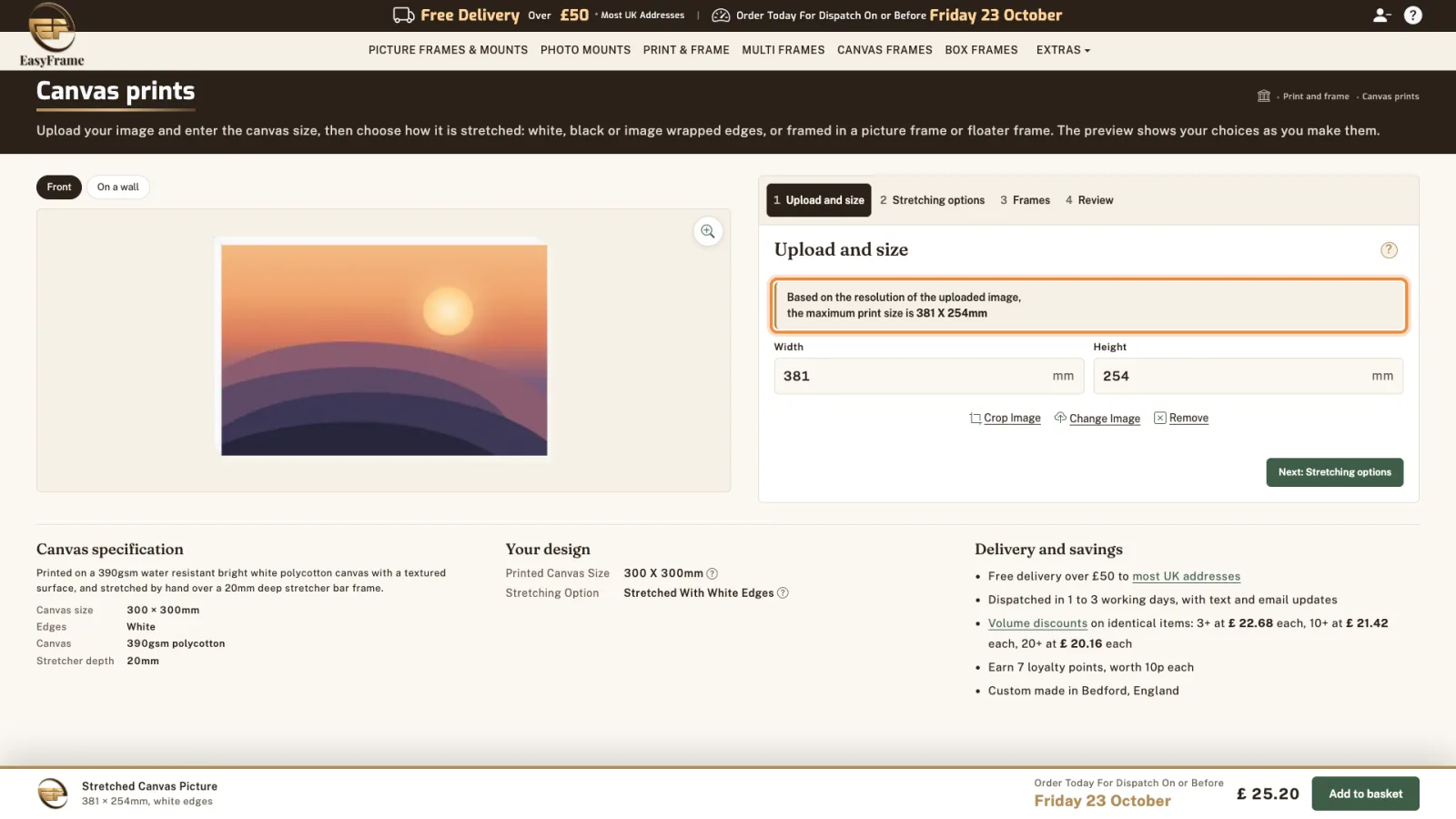Click the EasyFrame logo
The image size is (1456, 819).
52,35
